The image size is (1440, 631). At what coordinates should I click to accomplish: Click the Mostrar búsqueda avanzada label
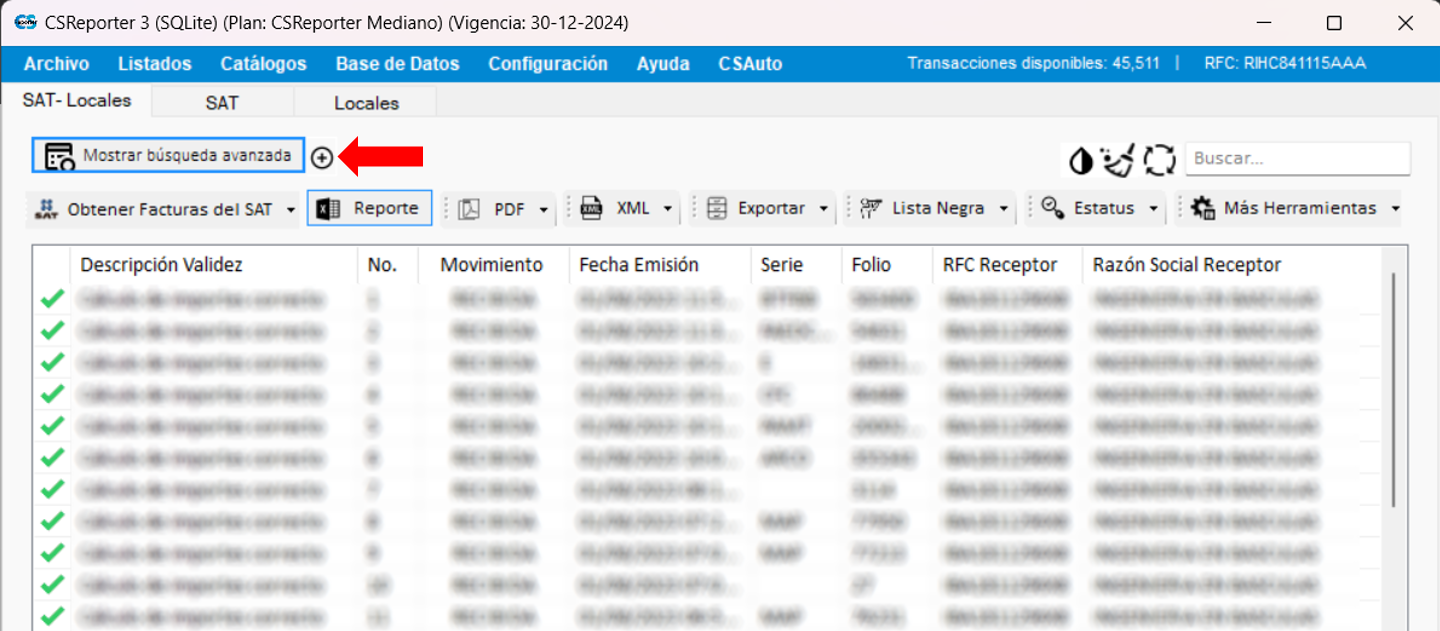point(187,155)
